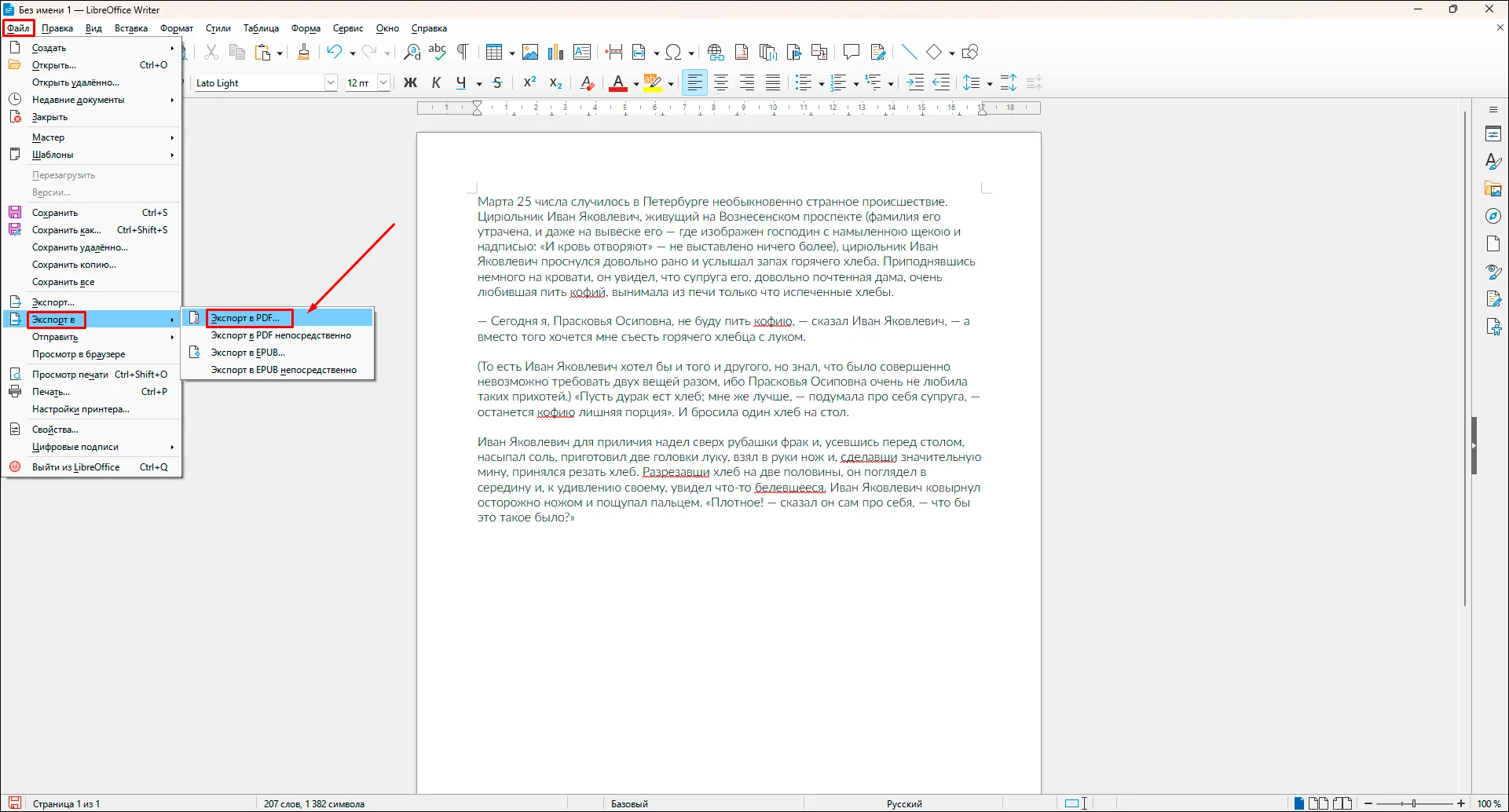The height and width of the screenshot is (812, 1509).
Task: Click Clear Direct Formatting icon
Action: tap(587, 82)
